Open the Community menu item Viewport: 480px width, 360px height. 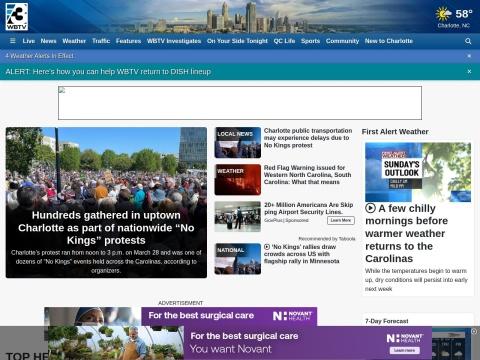point(342,41)
